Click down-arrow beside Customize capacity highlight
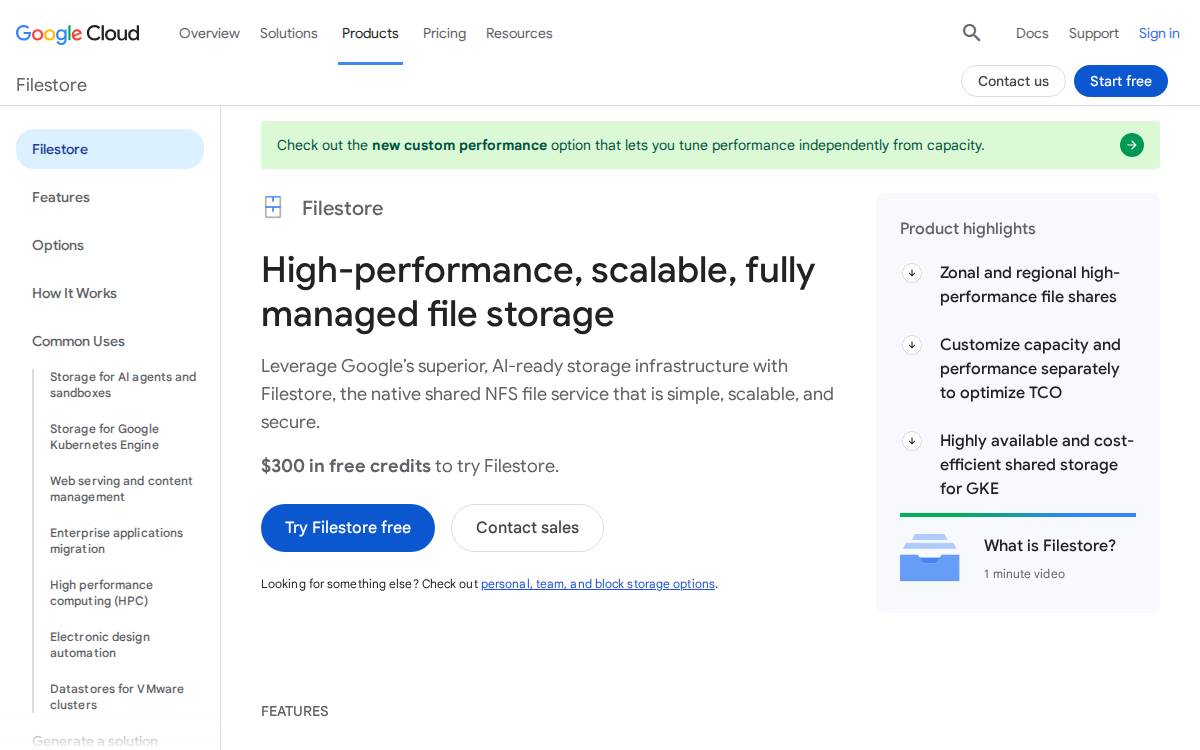 [x=911, y=345]
